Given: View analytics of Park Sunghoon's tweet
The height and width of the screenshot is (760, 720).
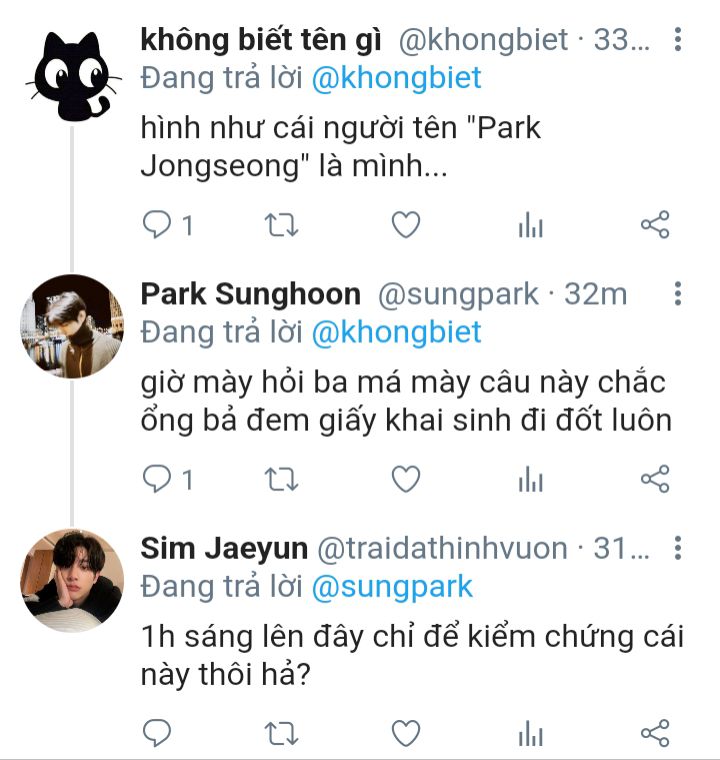Looking at the screenshot, I should coord(530,480).
